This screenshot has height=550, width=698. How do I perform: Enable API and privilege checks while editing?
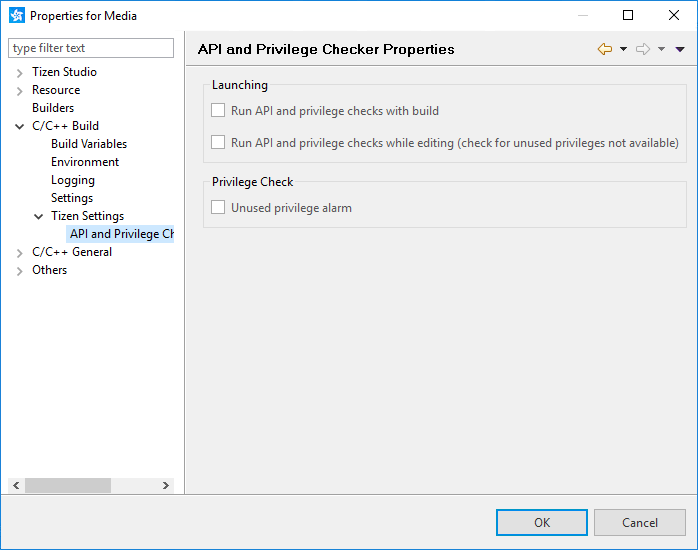pos(218,143)
